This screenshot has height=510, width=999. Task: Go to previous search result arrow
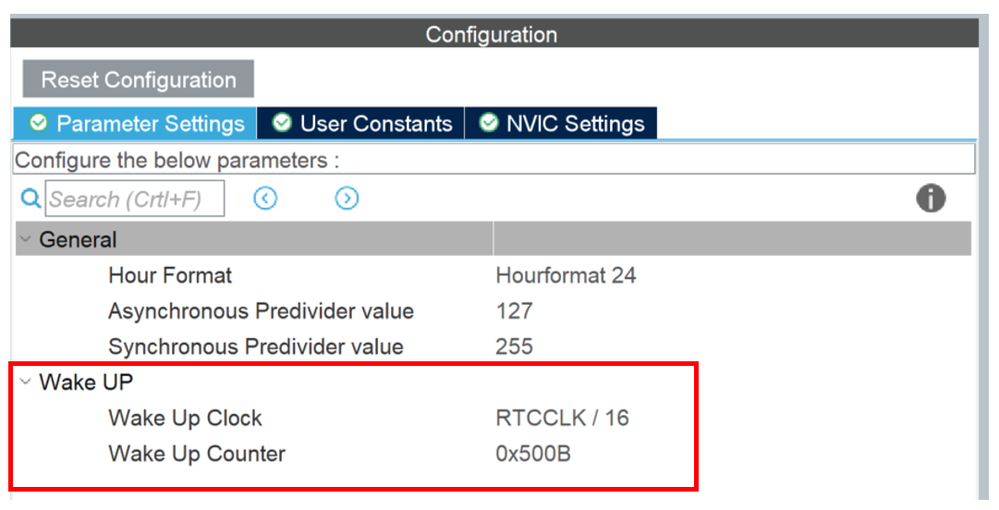265,199
